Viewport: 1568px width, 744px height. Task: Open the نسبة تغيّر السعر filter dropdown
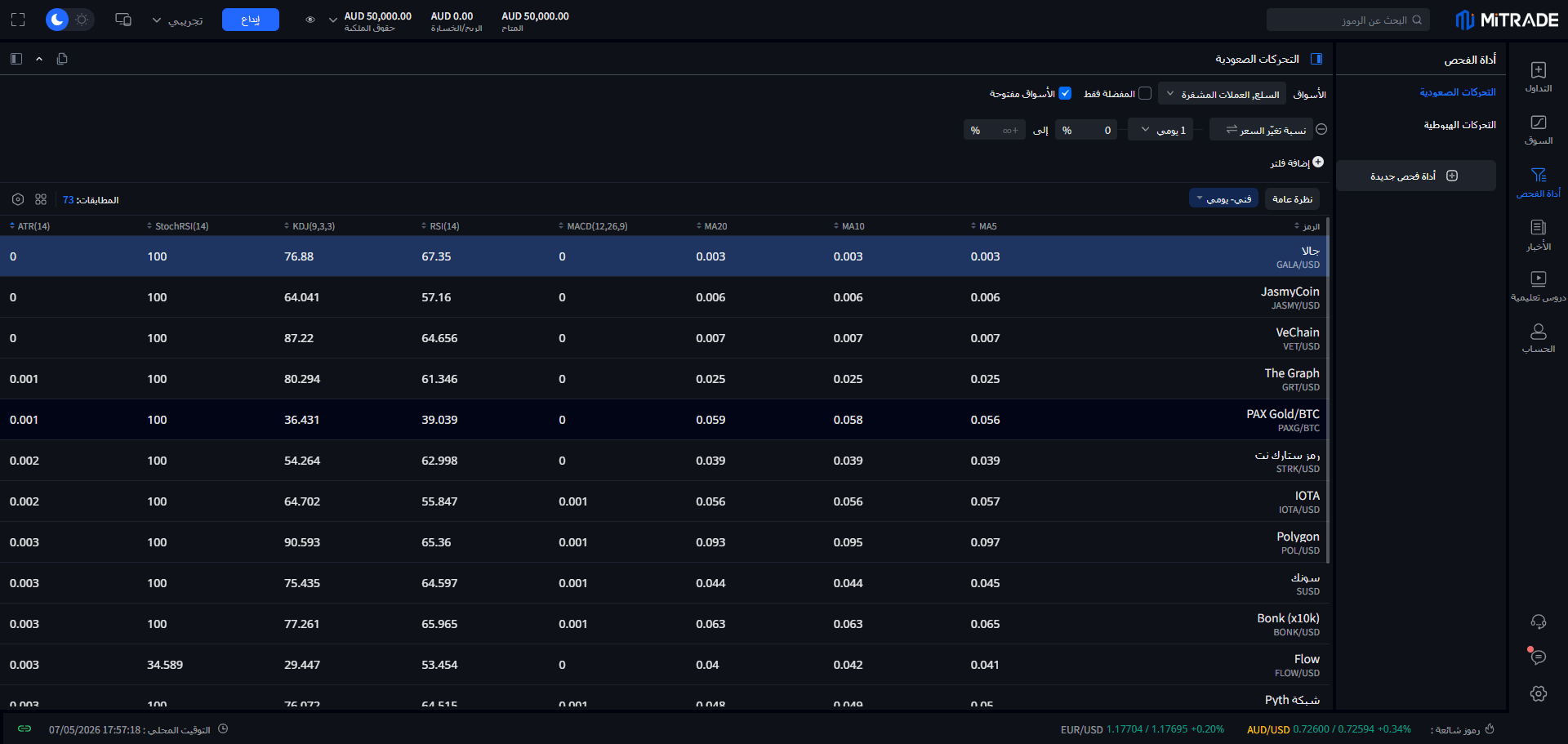coord(1261,130)
